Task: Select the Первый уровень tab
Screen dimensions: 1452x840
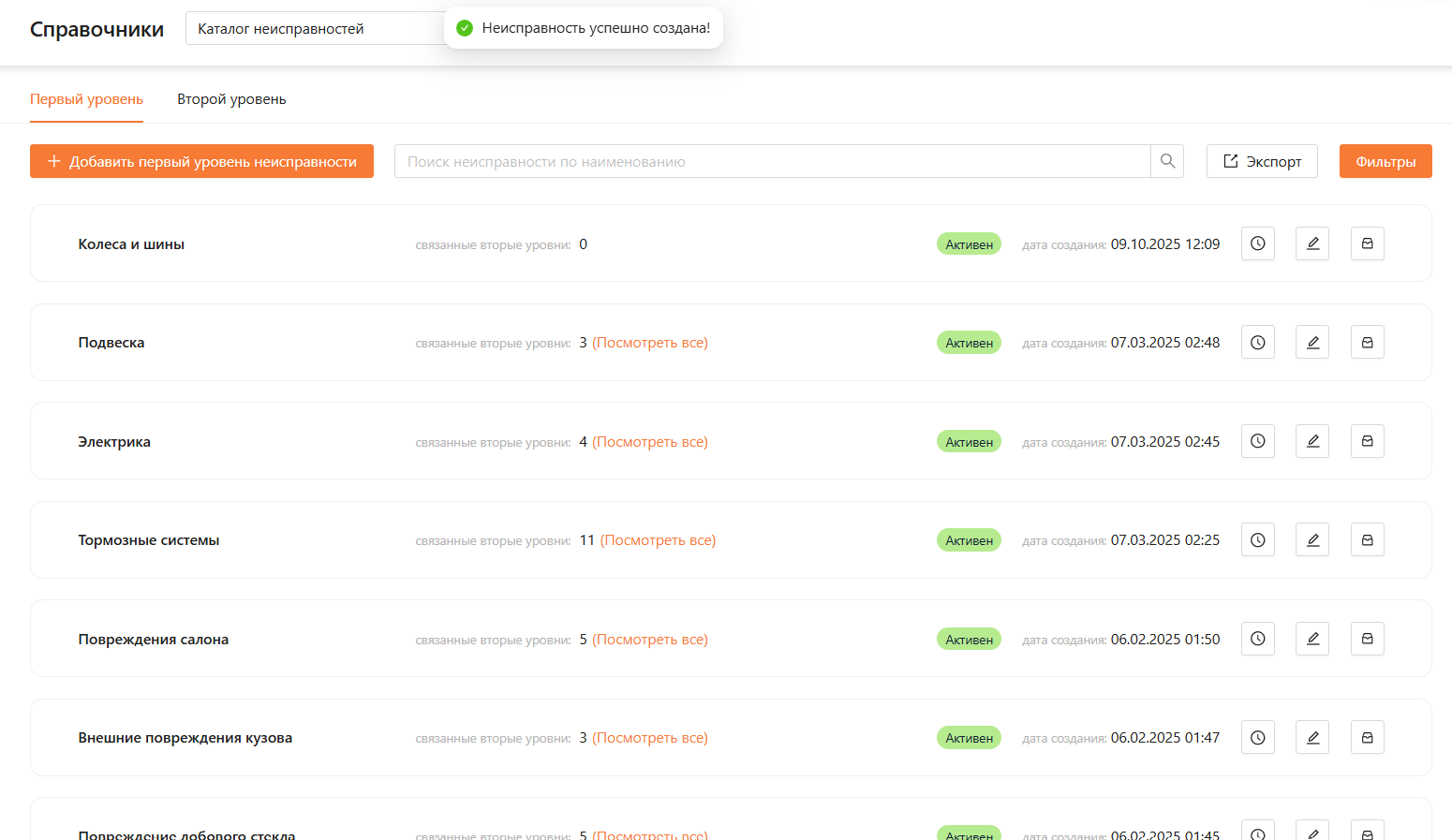Action: click(86, 99)
